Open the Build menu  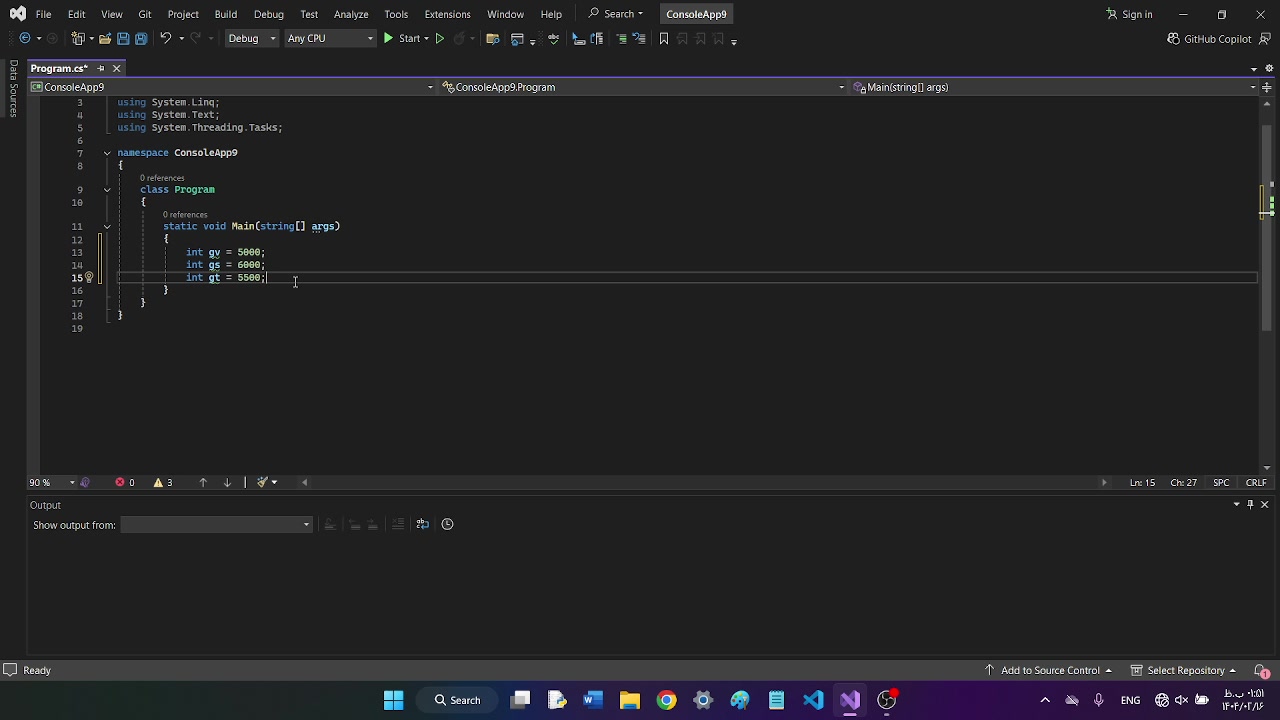point(225,14)
